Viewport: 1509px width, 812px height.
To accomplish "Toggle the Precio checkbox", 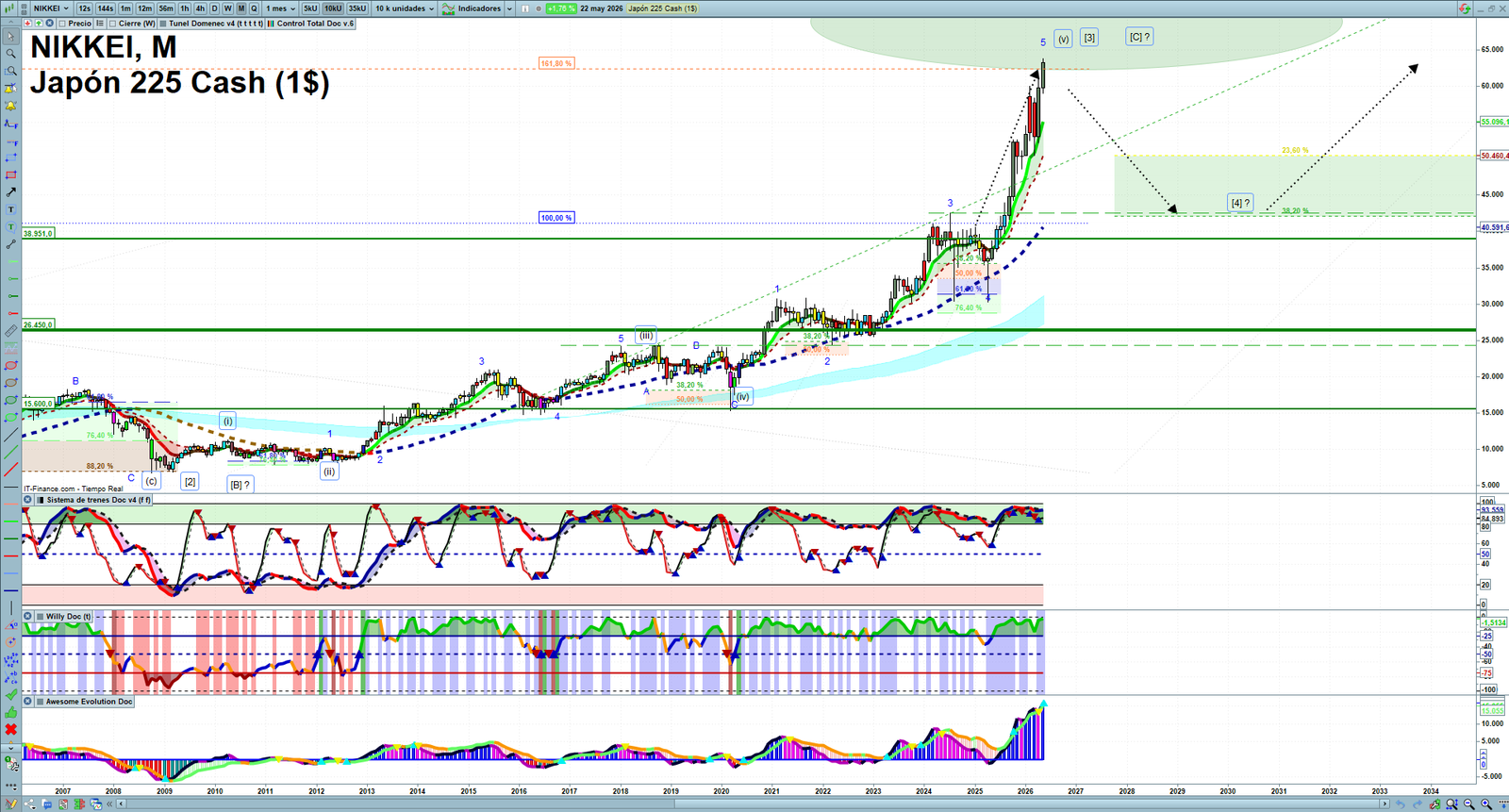I will [x=61, y=24].
